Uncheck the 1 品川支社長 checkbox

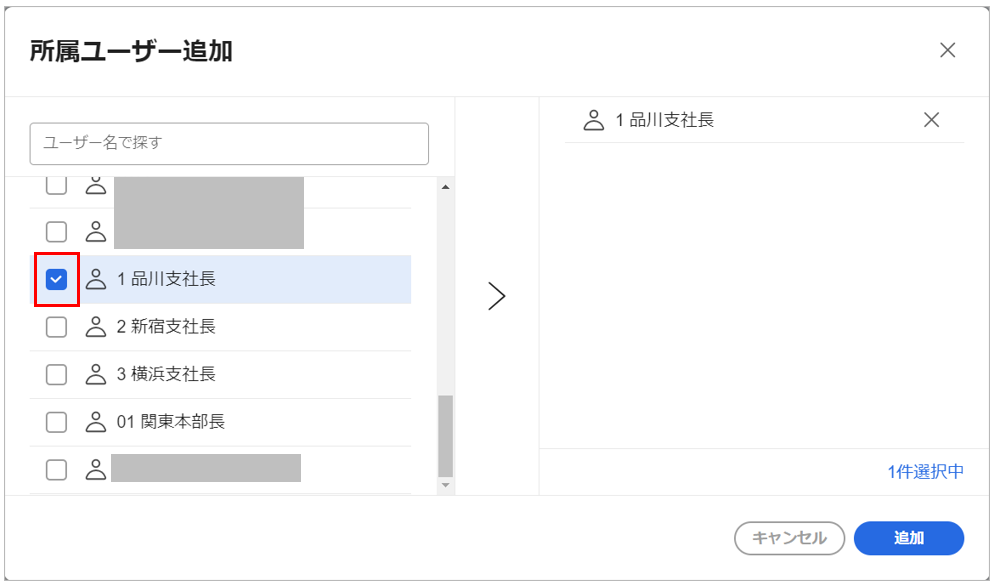pyautogui.click(x=56, y=279)
